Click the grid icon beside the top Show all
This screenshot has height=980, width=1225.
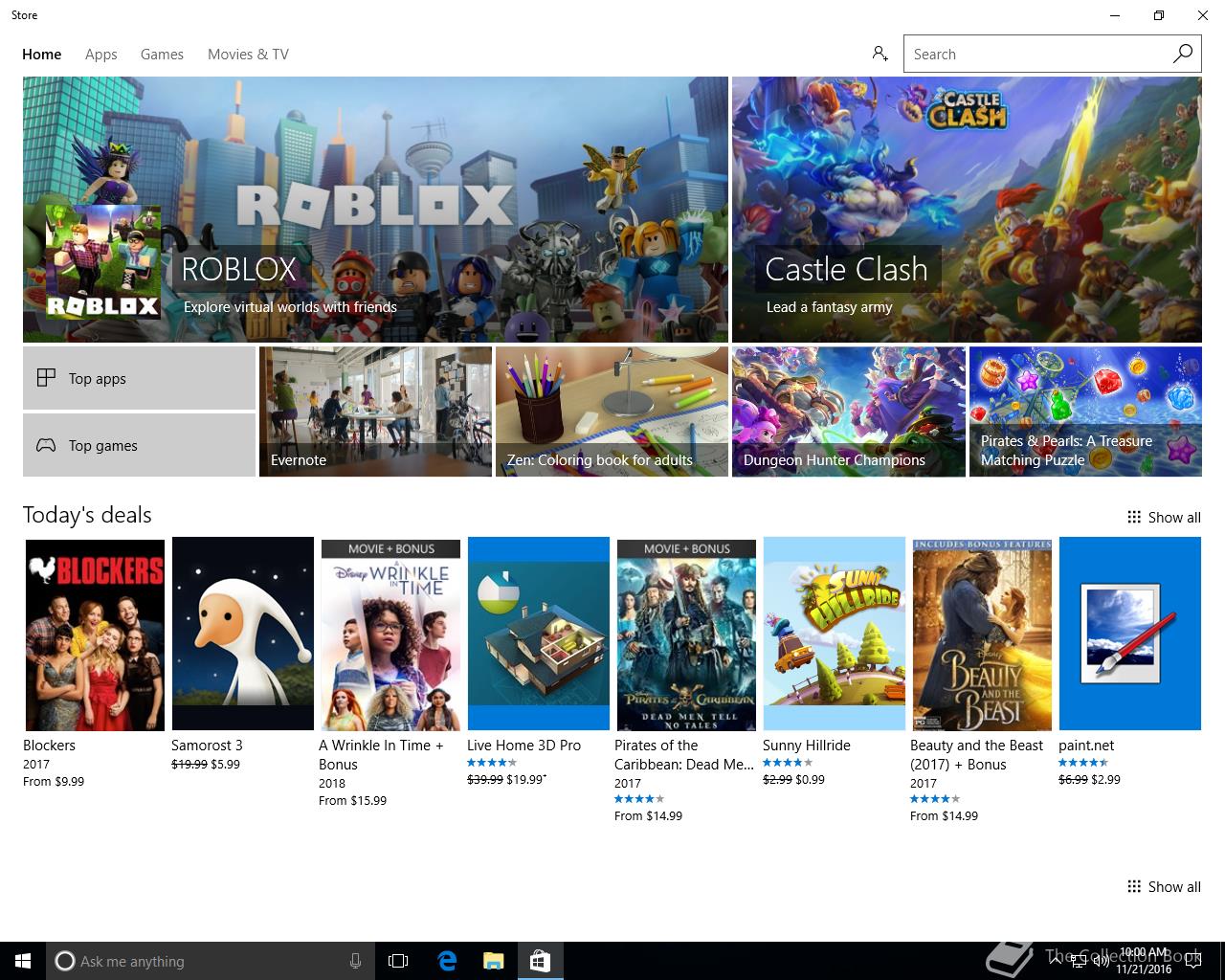point(1134,517)
